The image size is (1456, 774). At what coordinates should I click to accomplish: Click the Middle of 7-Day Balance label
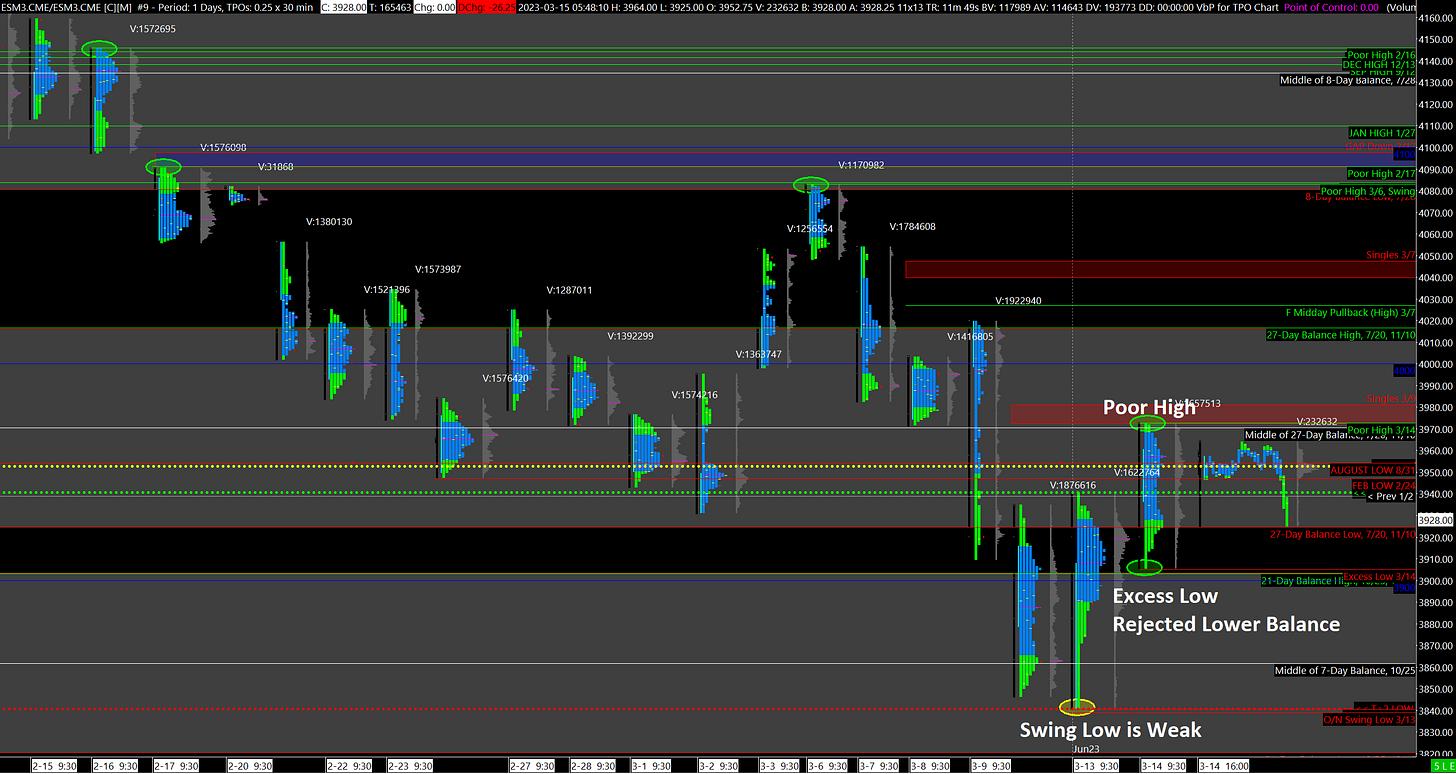coord(1345,670)
